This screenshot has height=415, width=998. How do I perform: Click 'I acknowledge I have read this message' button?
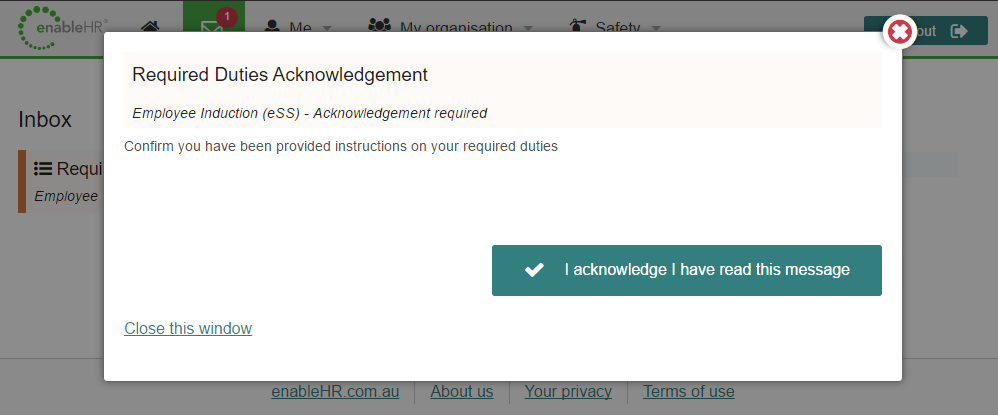[x=687, y=270]
